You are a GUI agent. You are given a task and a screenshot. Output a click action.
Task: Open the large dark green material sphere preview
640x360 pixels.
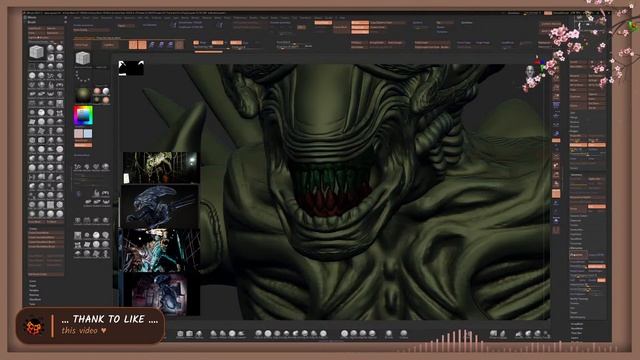[83, 95]
